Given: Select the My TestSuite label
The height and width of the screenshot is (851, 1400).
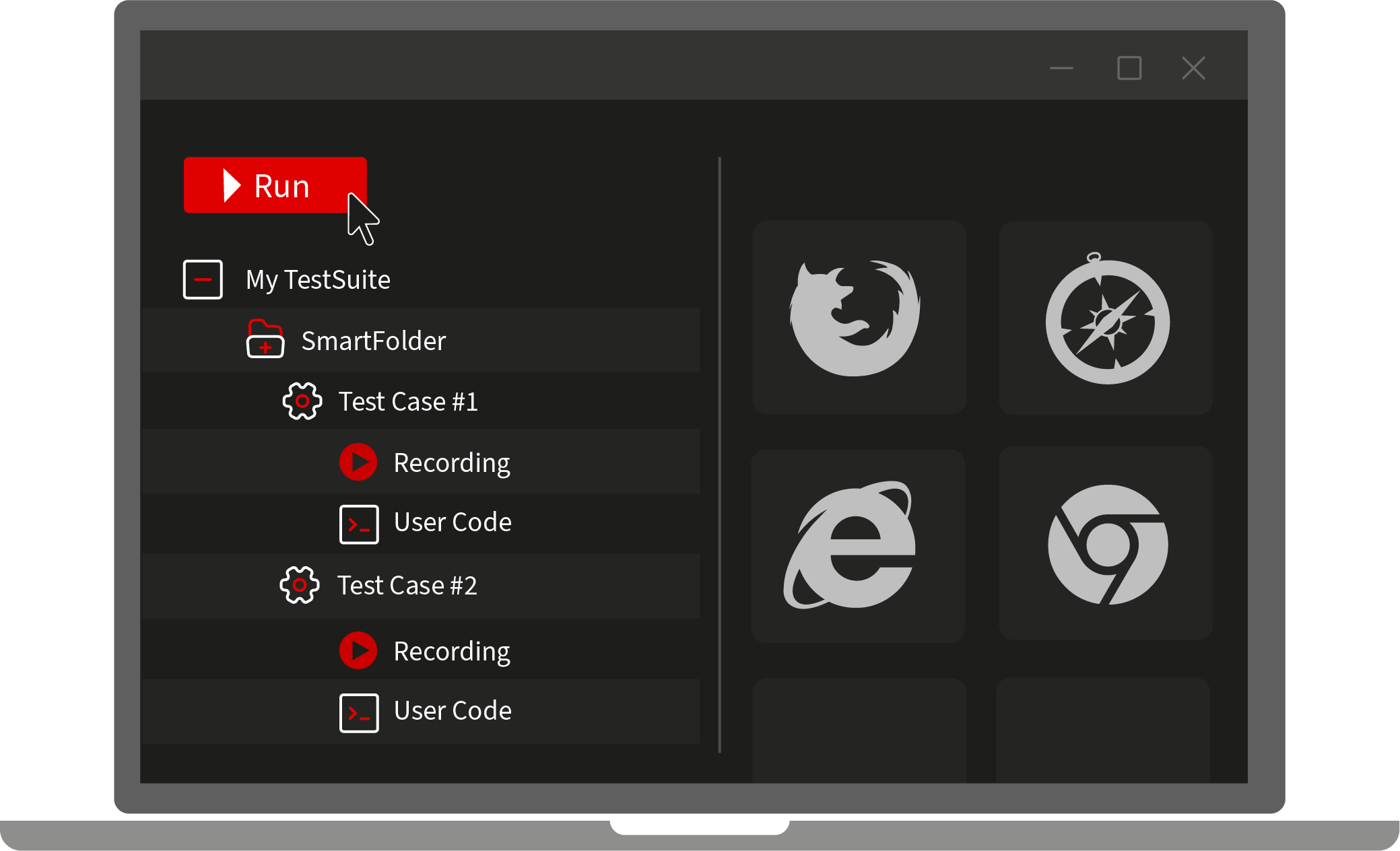Looking at the screenshot, I should pyautogui.click(x=318, y=280).
